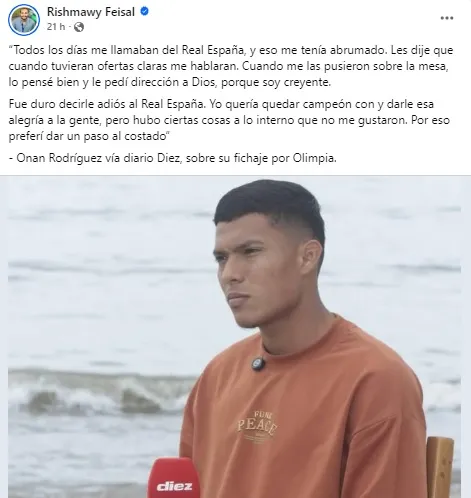This screenshot has width=471, height=498.
Task: Click the word "Dios" in the post
Action: 203,82
